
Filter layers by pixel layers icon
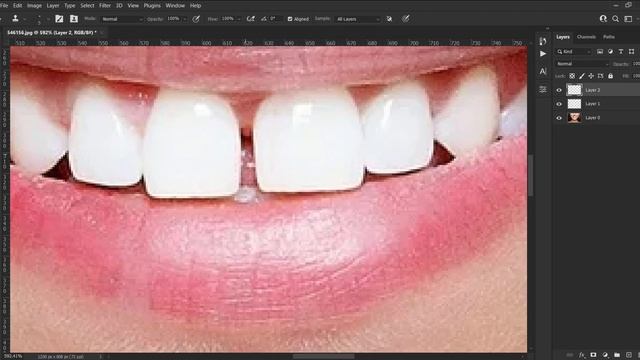600,51
